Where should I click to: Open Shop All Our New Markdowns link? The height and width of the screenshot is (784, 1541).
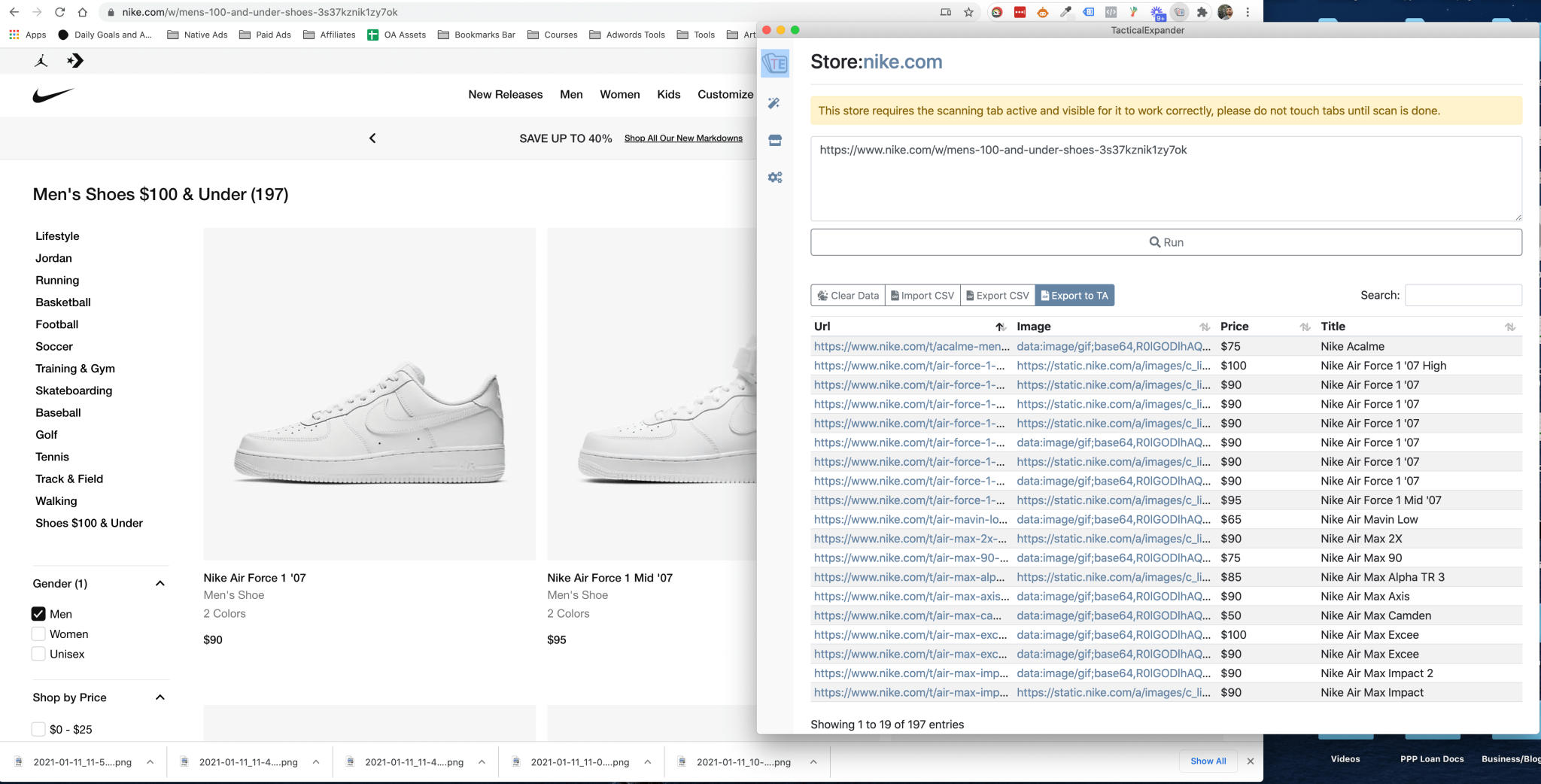click(683, 138)
